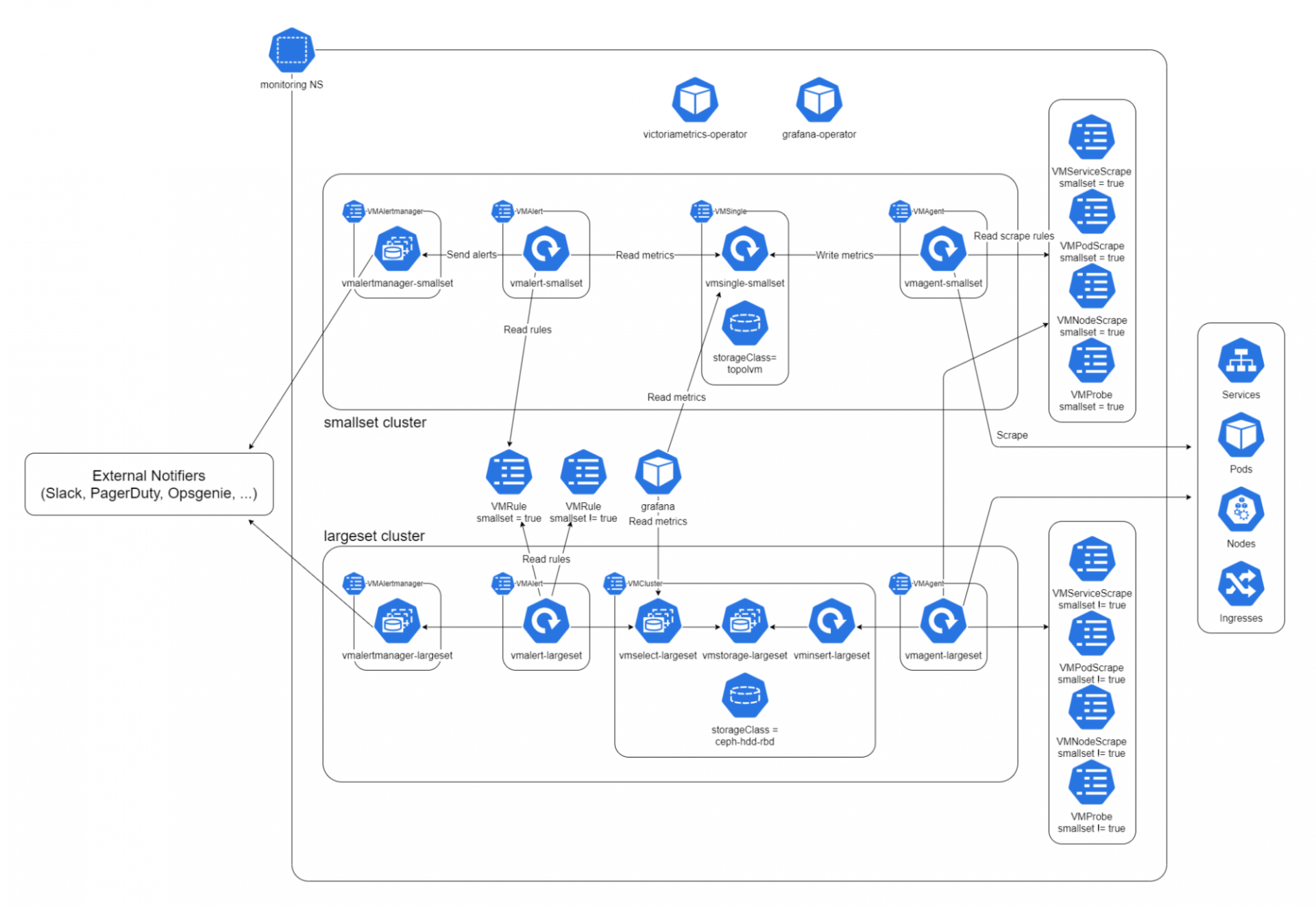The width and height of the screenshot is (1316, 907).
Task: Click the vmalert-smallset icon
Action: 546,249
